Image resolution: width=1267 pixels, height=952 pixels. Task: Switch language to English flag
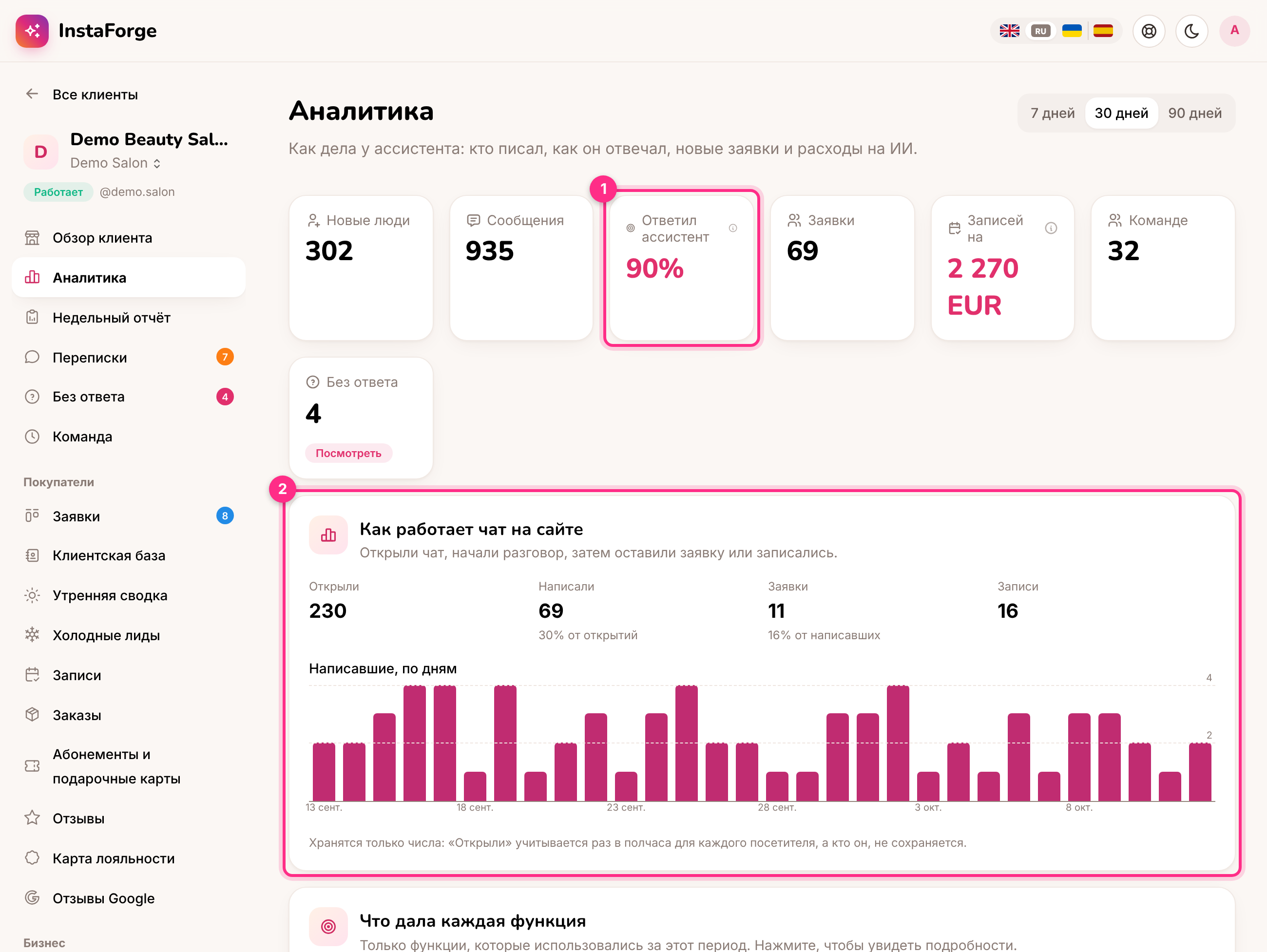(1009, 31)
